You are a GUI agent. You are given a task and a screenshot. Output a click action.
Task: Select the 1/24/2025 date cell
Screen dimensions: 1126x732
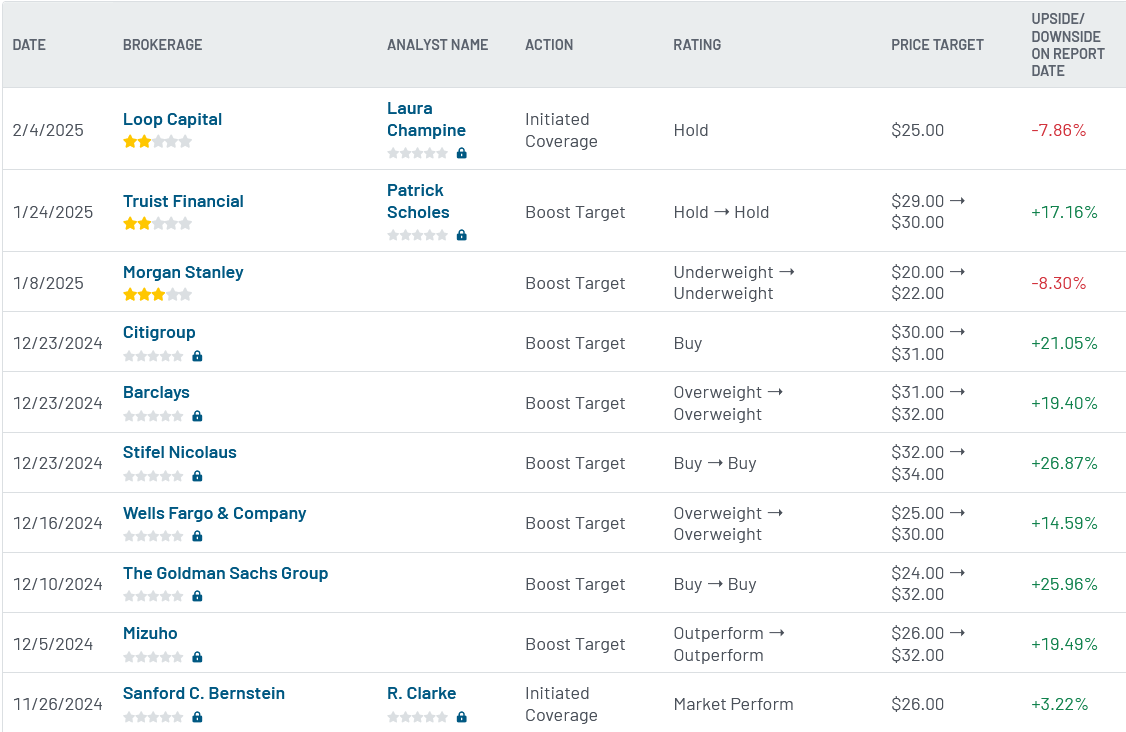click(x=53, y=212)
